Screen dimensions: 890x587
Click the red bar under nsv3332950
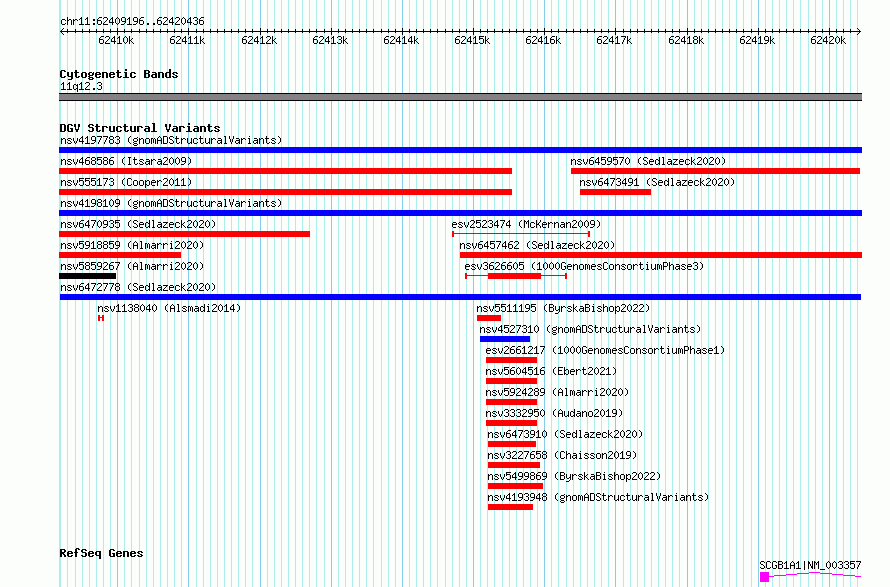(x=511, y=423)
